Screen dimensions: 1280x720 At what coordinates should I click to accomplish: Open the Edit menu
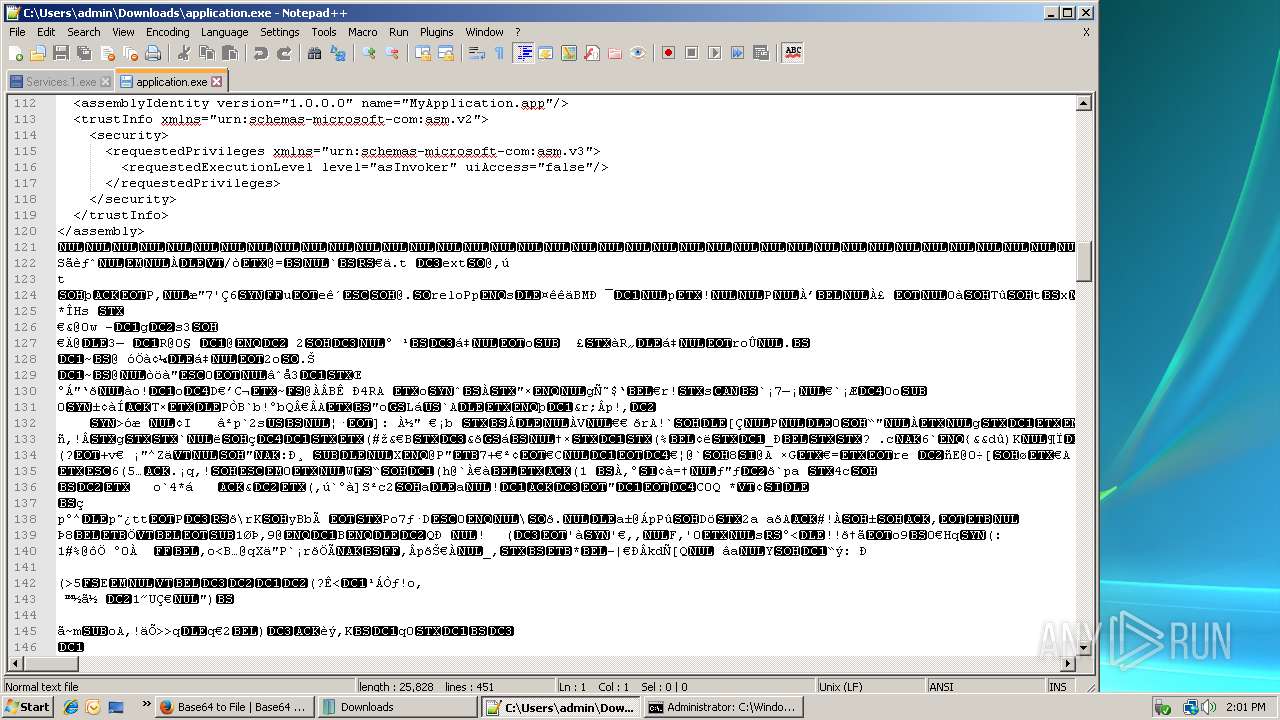click(46, 32)
